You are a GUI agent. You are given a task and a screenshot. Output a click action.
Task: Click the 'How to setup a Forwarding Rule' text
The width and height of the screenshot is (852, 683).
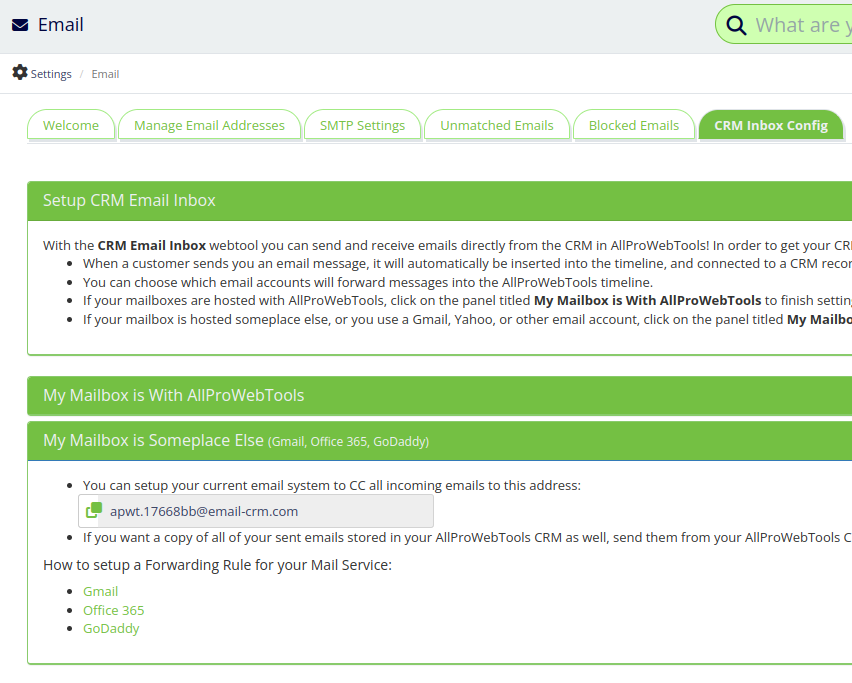(x=217, y=565)
